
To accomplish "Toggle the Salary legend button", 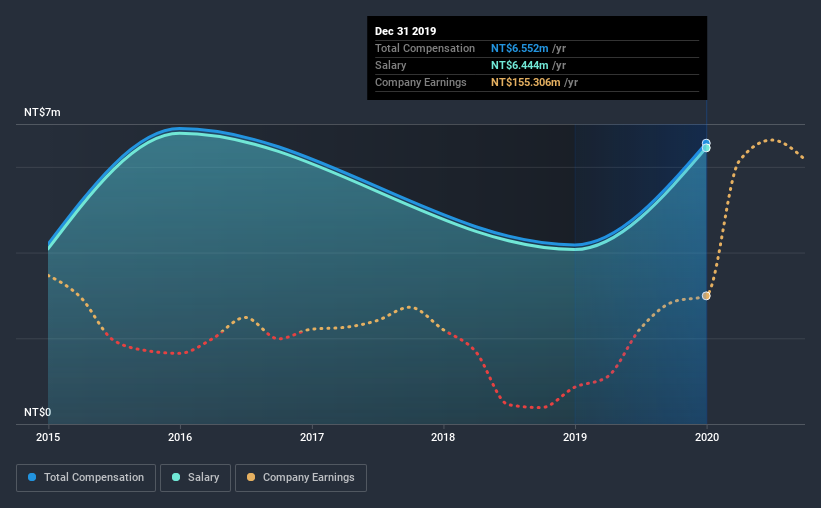I will (x=195, y=478).
